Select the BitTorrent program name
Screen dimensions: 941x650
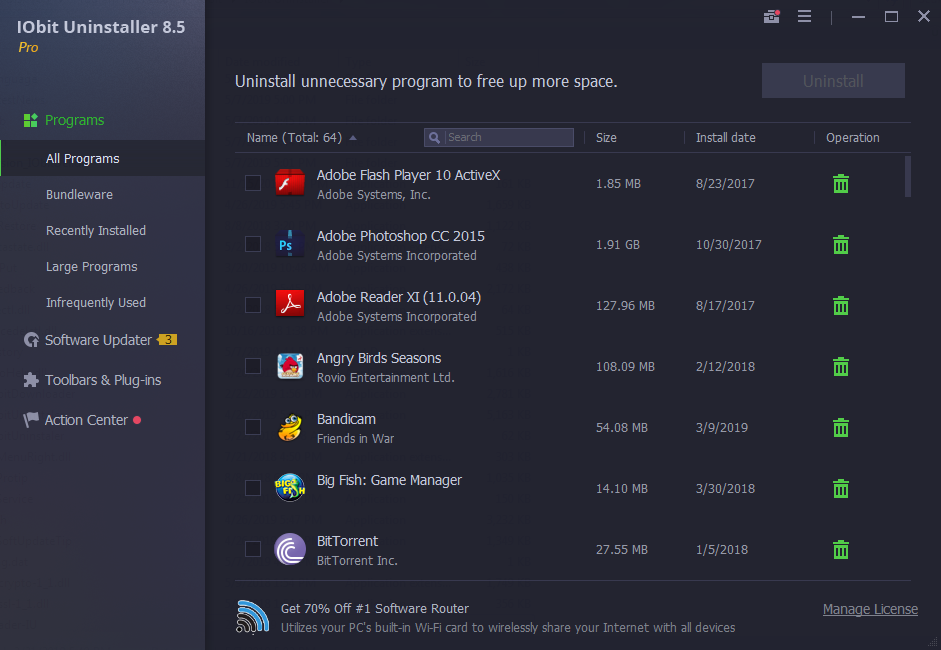[347, 541]
